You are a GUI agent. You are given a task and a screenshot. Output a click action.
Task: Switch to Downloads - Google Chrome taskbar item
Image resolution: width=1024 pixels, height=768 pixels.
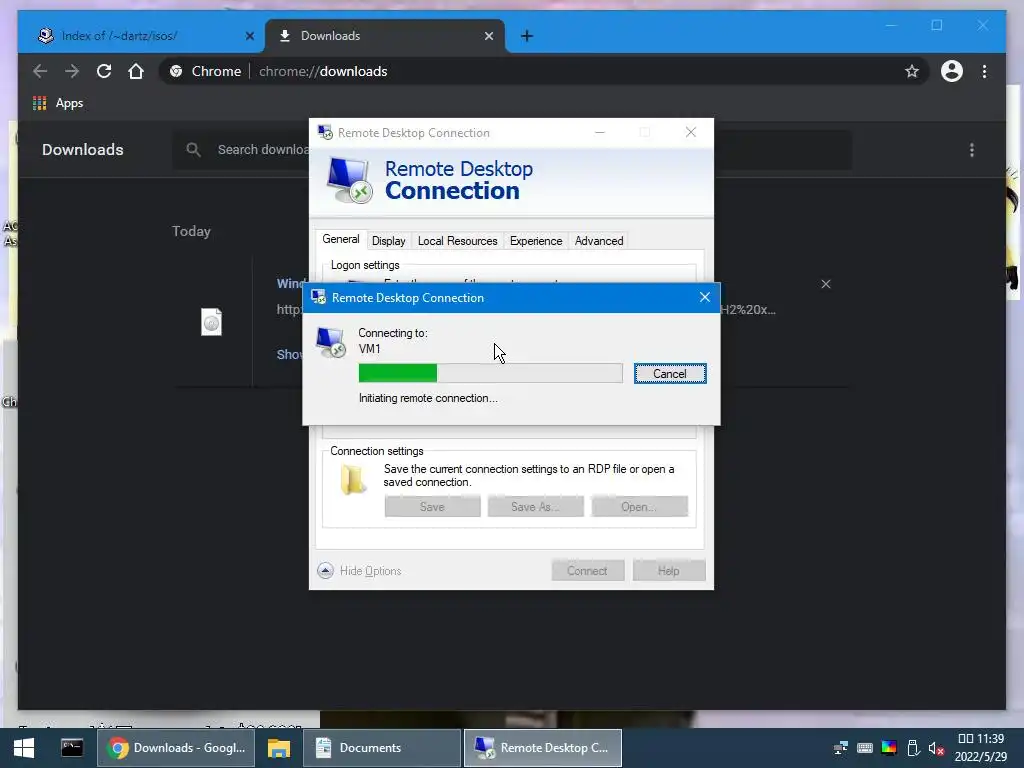176,748
